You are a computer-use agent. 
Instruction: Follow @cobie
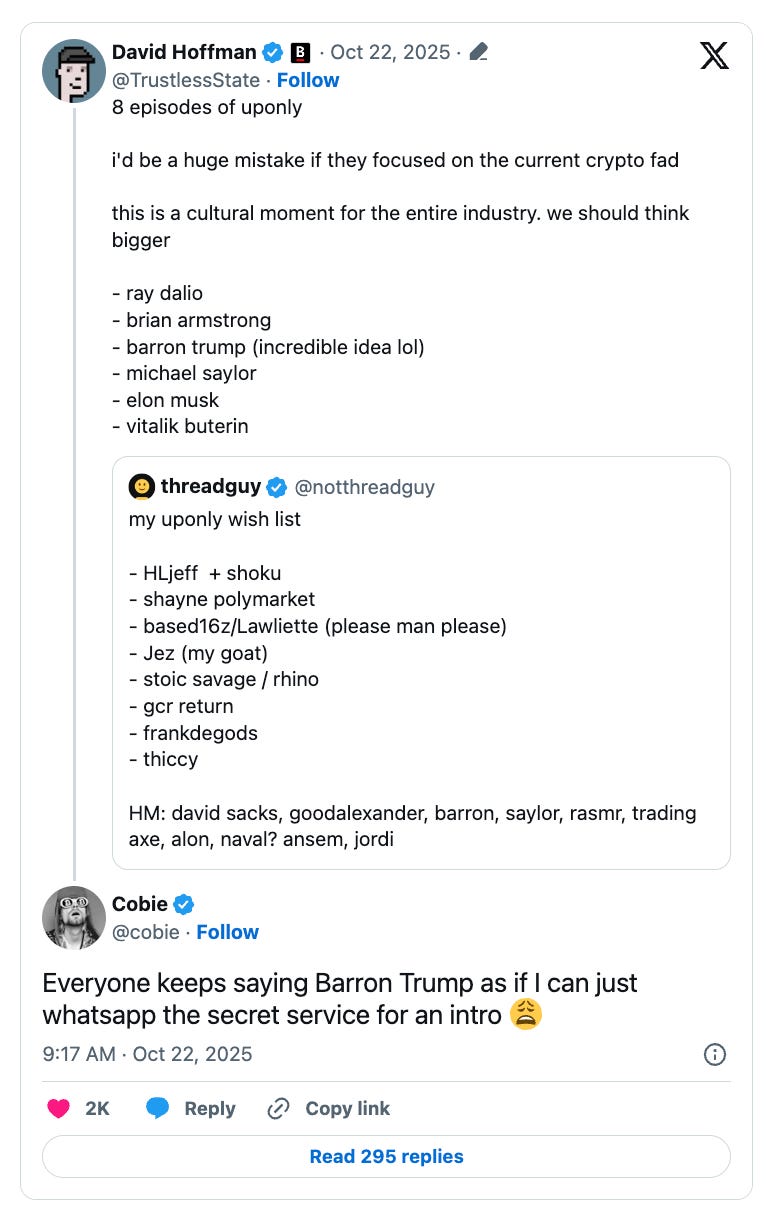point(228,932)
